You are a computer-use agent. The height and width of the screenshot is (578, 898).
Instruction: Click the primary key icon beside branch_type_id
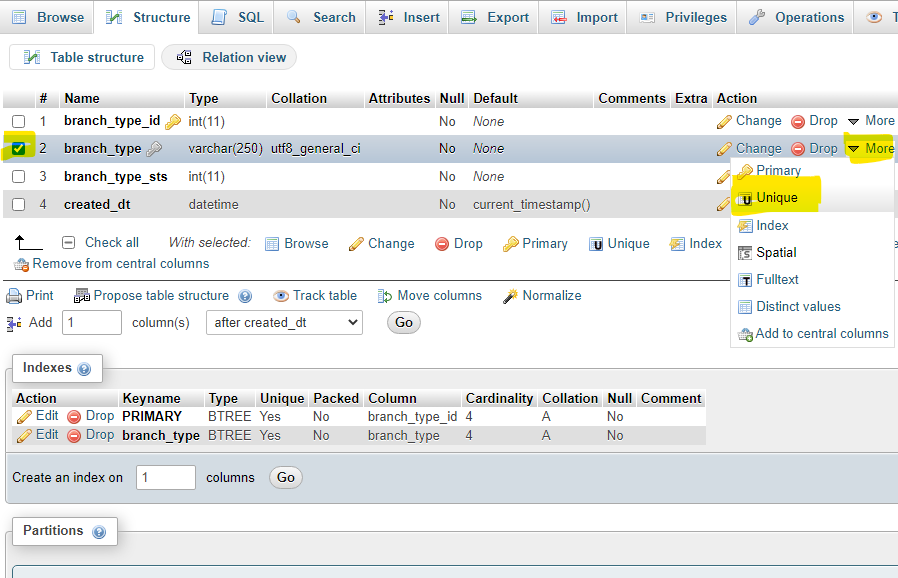[172, 121]
